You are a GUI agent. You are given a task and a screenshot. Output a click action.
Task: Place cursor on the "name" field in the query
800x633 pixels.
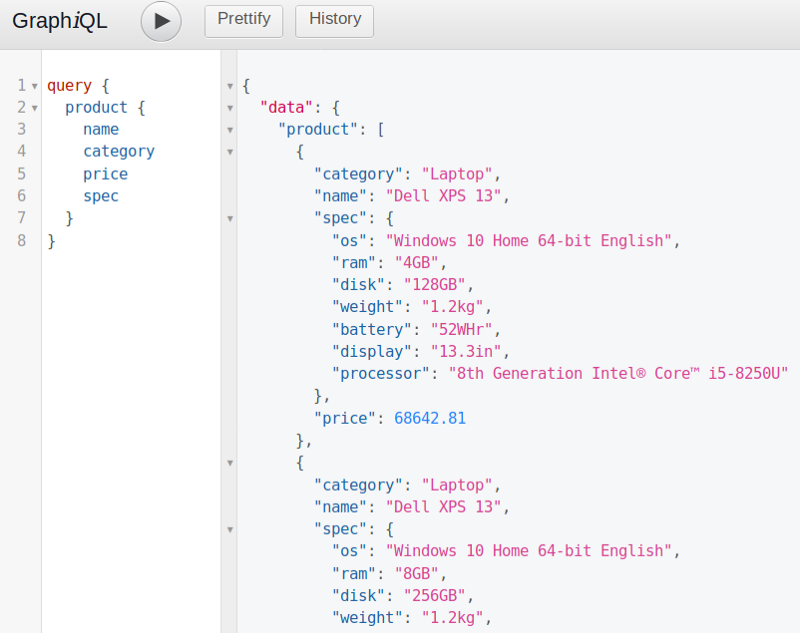click(x=100, y=129)
